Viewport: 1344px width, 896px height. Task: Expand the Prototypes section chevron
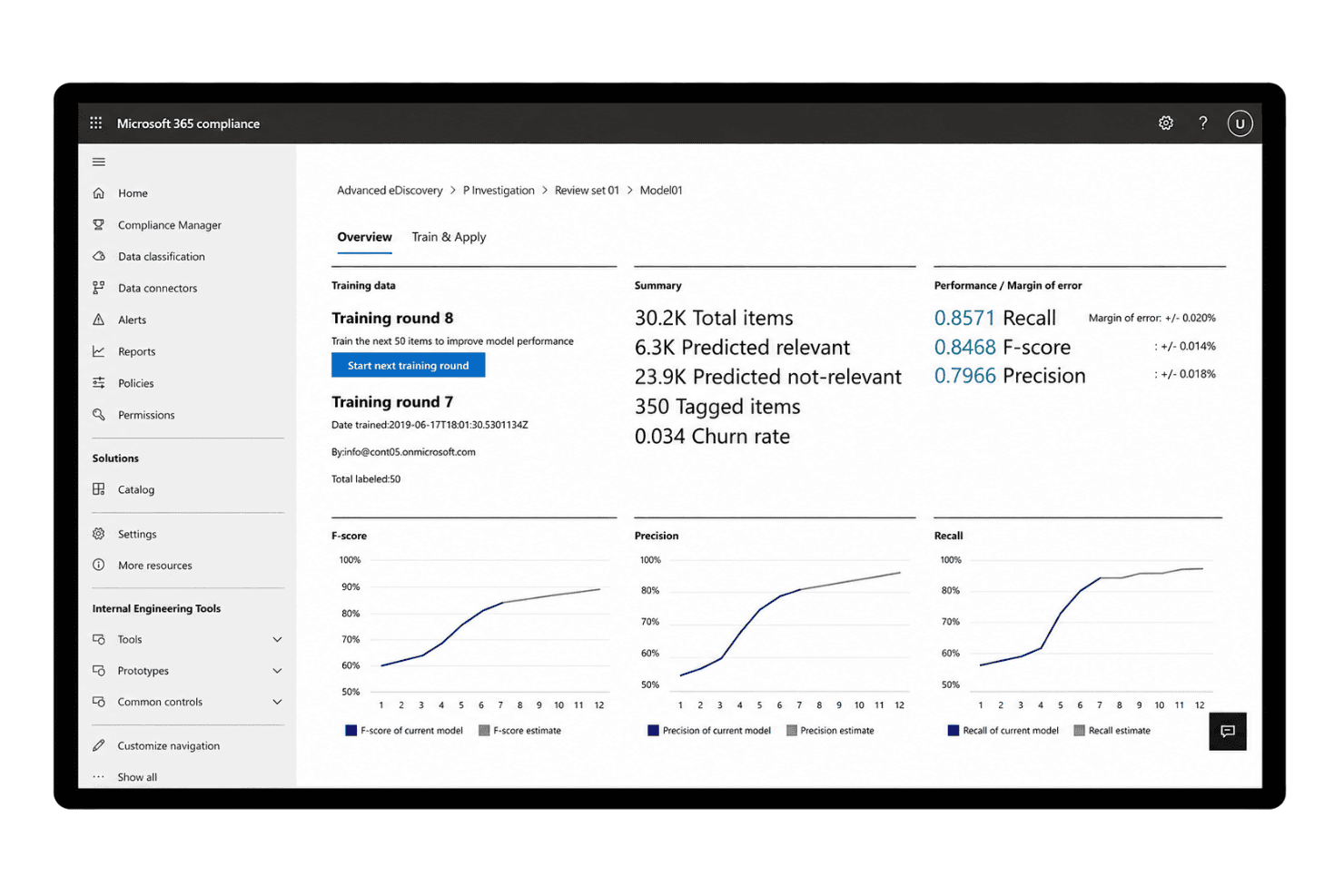pyautogui.click(x=277, y=671)
